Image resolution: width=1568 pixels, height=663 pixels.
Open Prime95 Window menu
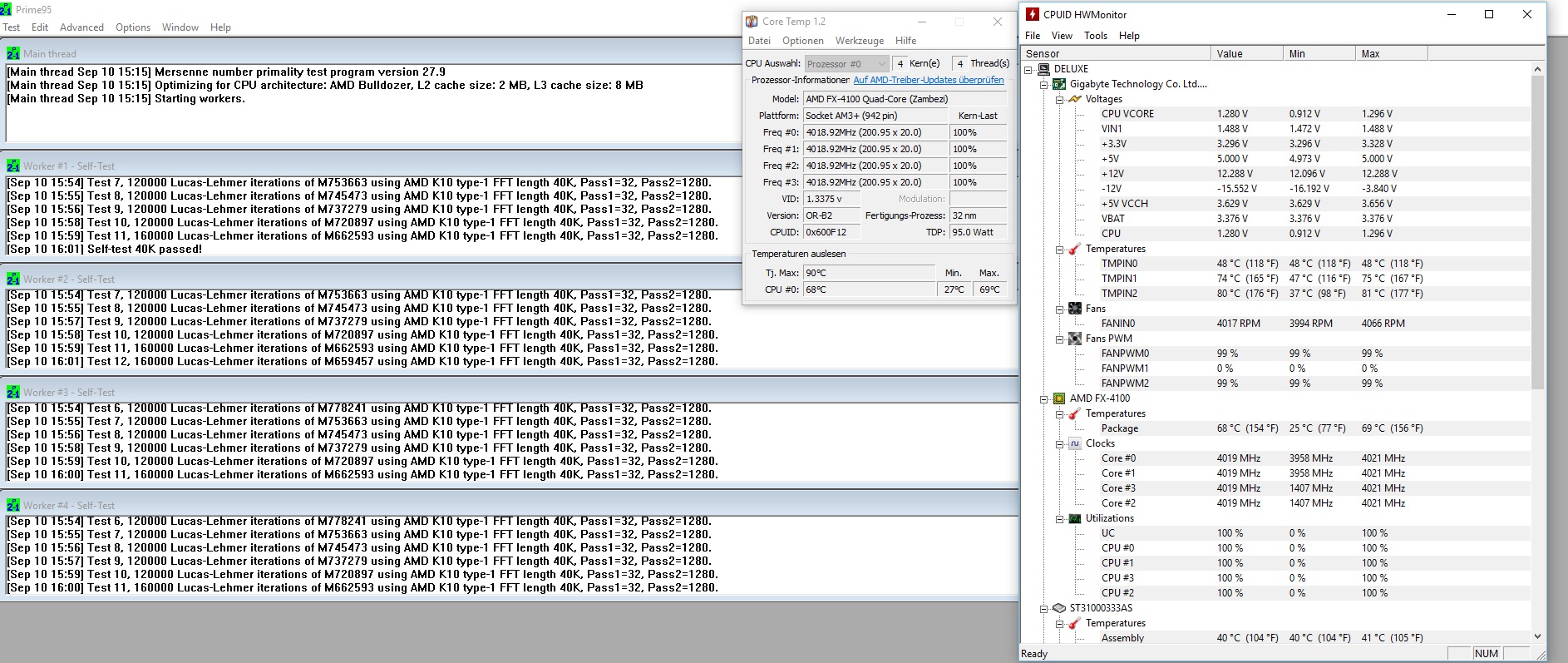coord(180,27)
